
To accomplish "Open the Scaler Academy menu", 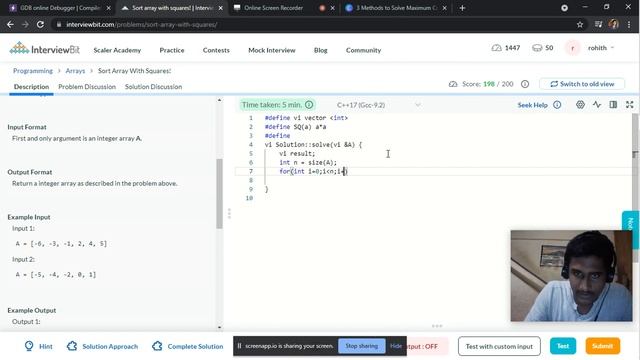I will [117, 50].
